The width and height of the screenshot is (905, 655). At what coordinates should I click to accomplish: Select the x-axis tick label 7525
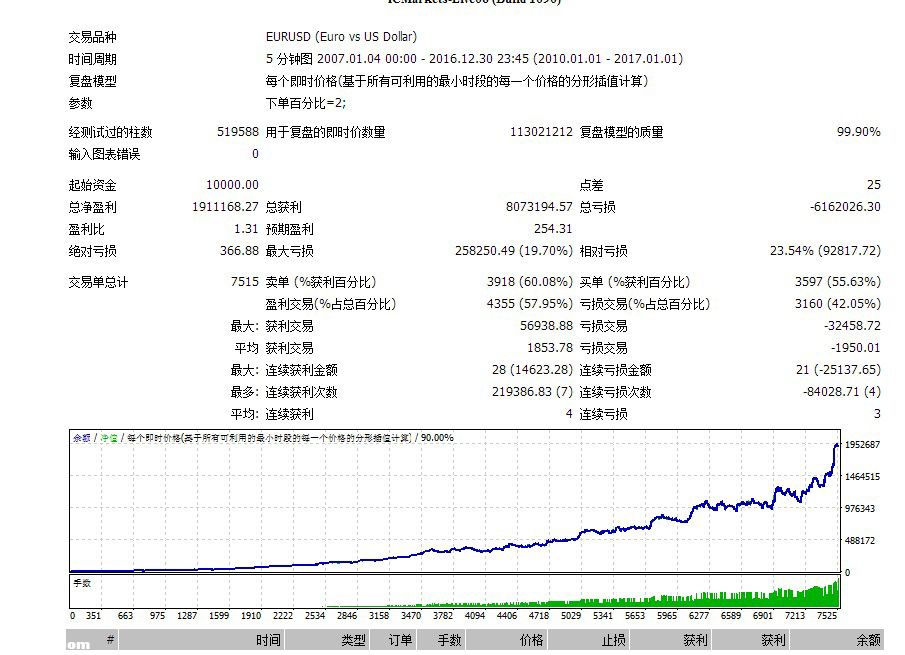[x=827, y=616]
